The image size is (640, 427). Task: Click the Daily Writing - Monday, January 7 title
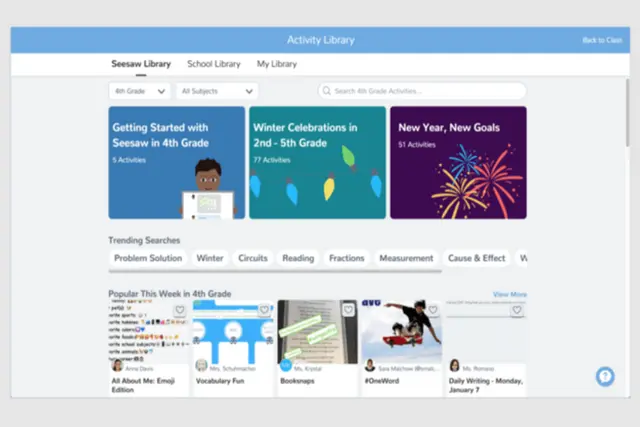coord(486,385)
